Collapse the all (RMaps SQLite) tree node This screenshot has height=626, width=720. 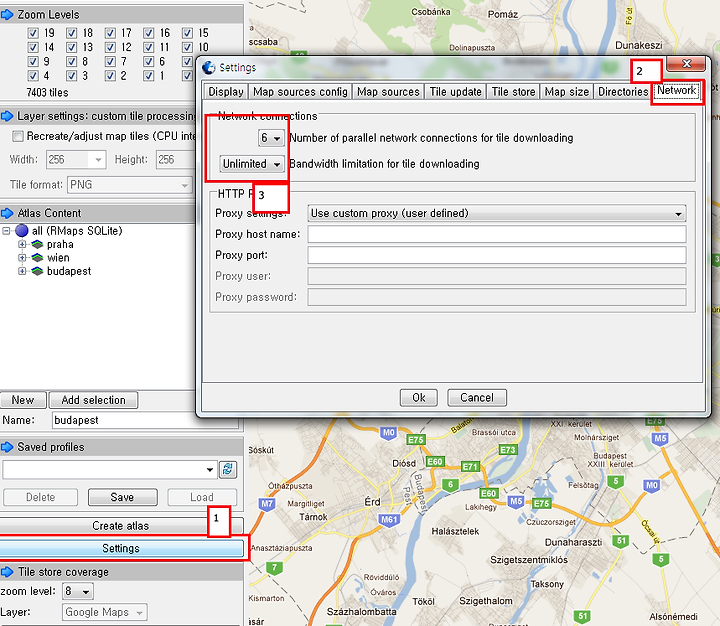[x=6, y=231]
